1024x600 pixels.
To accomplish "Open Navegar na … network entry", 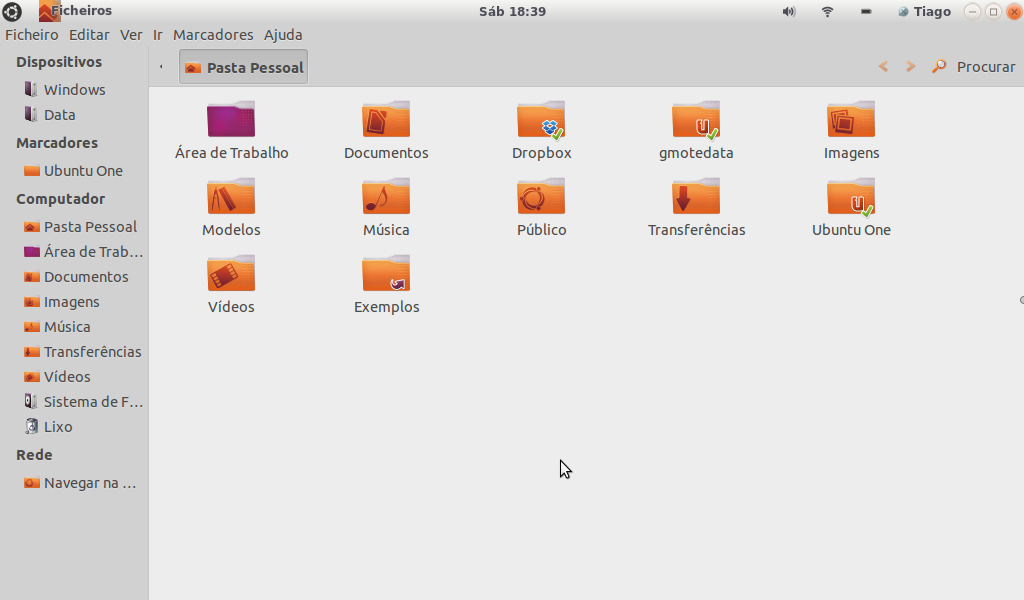I will tap(80, 483).
